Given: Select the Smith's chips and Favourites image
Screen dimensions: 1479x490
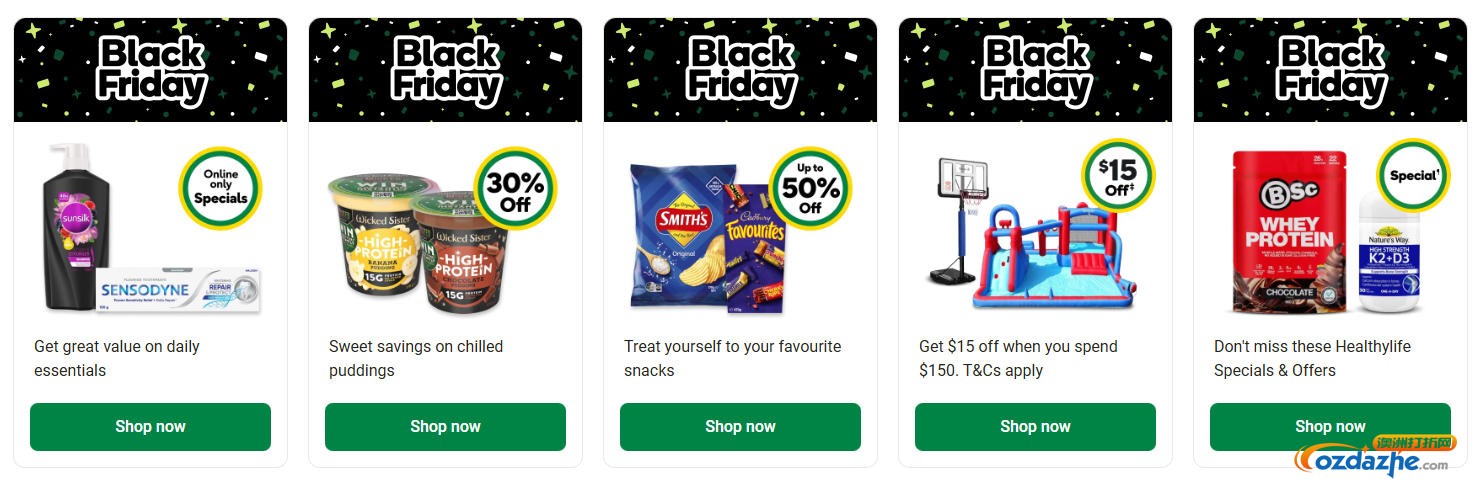Looking at the screenshot, I should click(x=705, y=240).
